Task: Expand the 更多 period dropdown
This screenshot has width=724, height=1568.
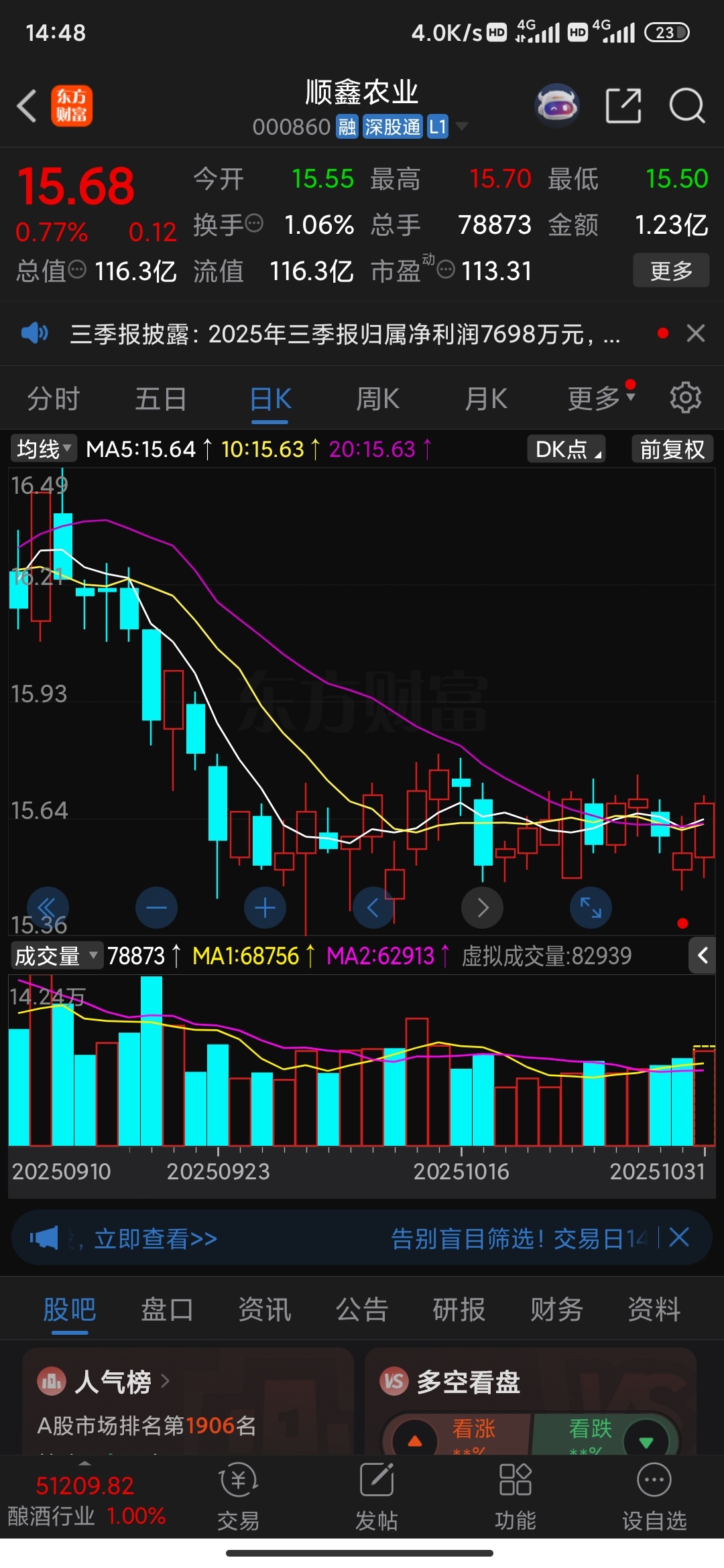Action: pos(601,399)
